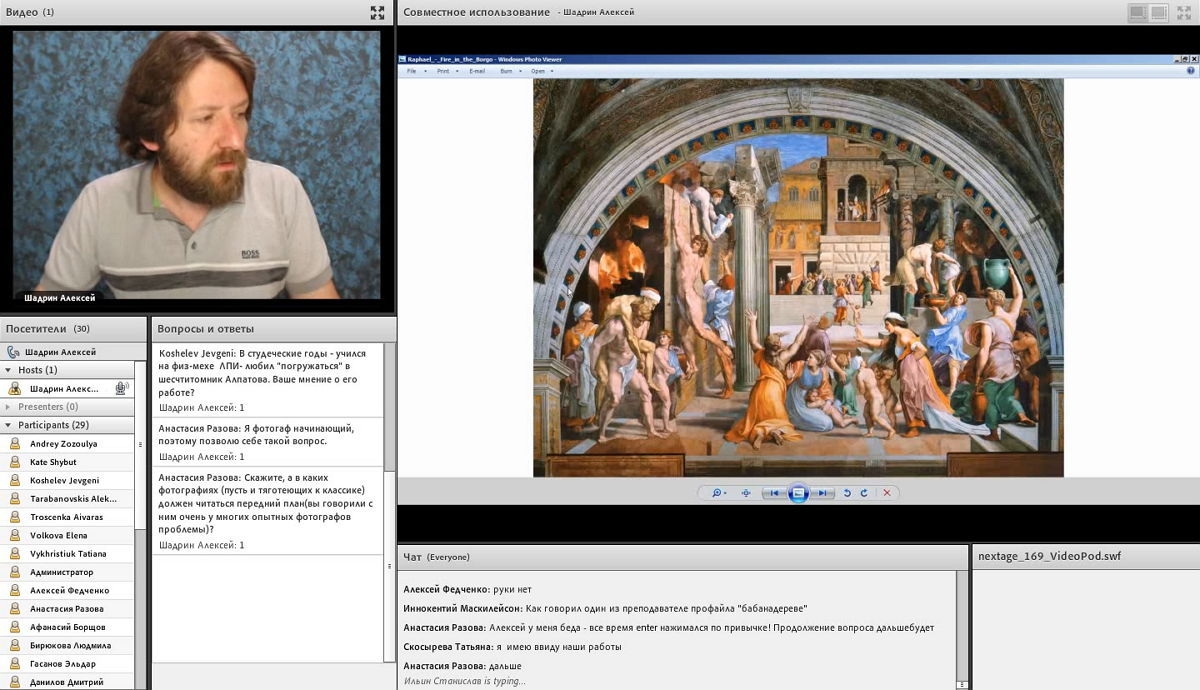Maximize the video pod with fullscreen icon
Screen dimensions: 1200x690
[x=377, y=13]
